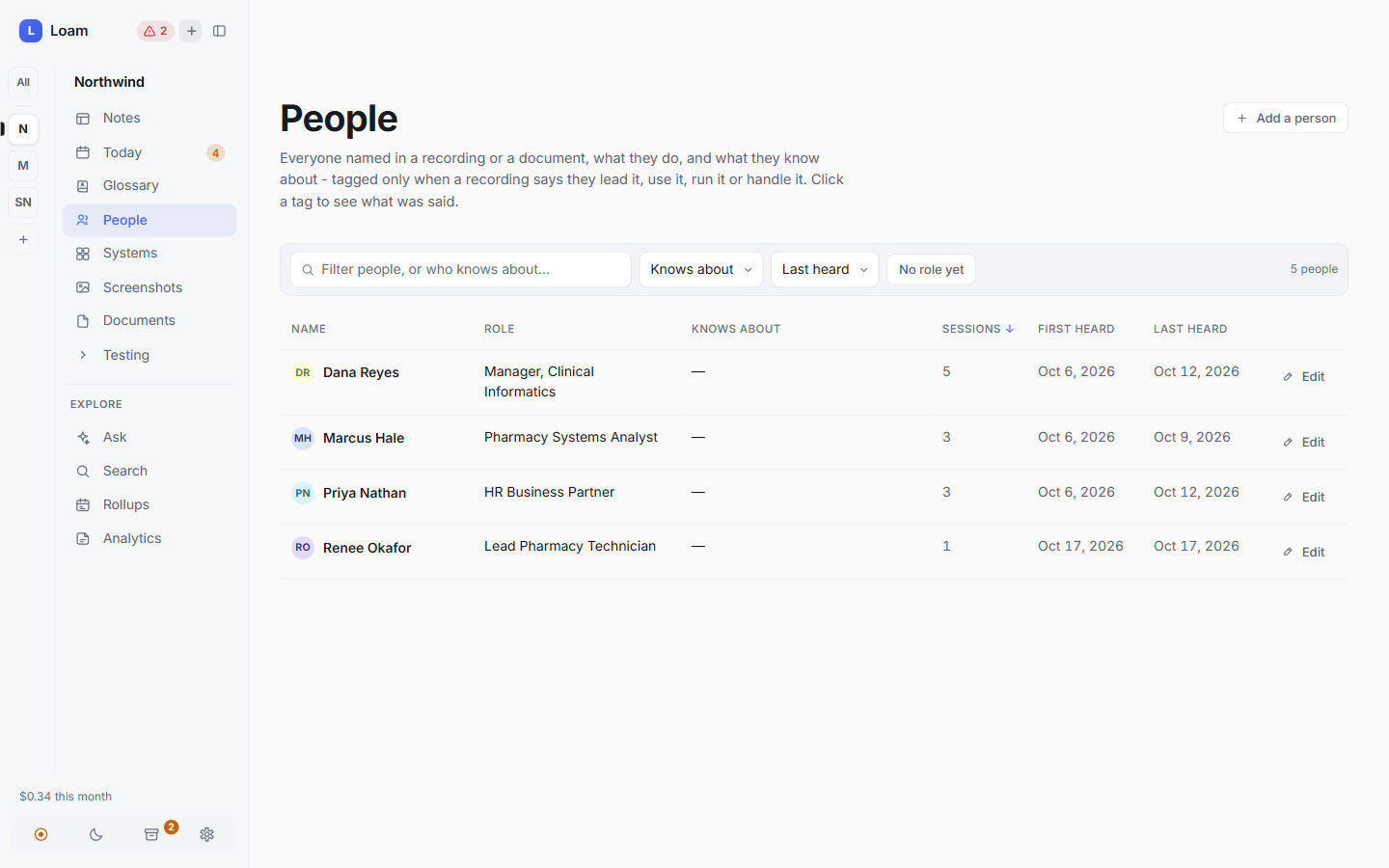Open Screenshots from the sidebar
This screenshot has width=1389, height=868.
click(x=150, y=287)
